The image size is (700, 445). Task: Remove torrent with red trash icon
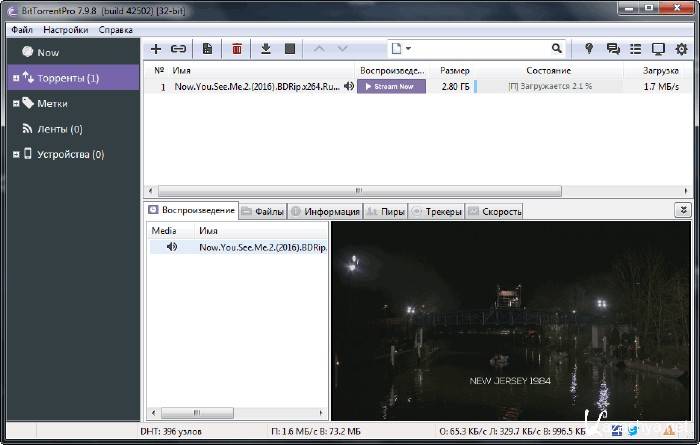(x=237, y=48)
